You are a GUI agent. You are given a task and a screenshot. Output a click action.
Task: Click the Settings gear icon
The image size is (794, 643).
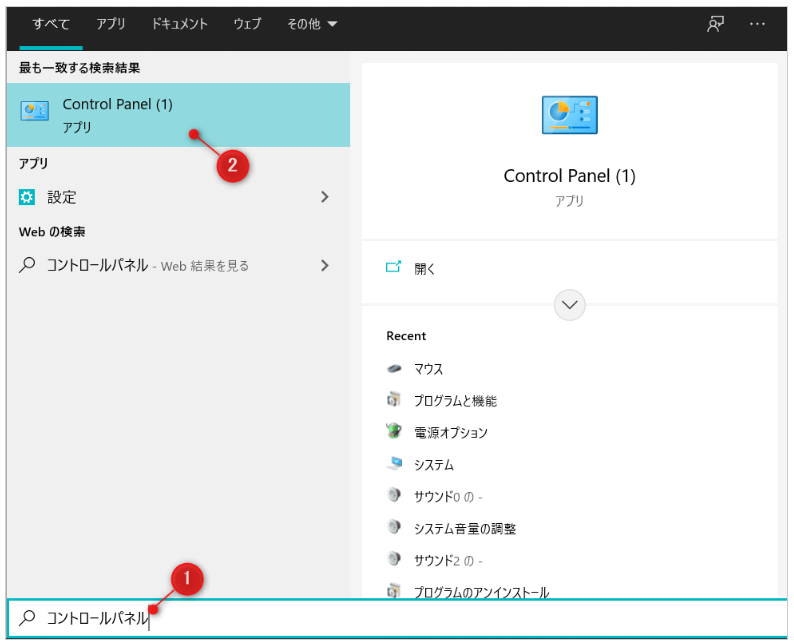point(27,197)
